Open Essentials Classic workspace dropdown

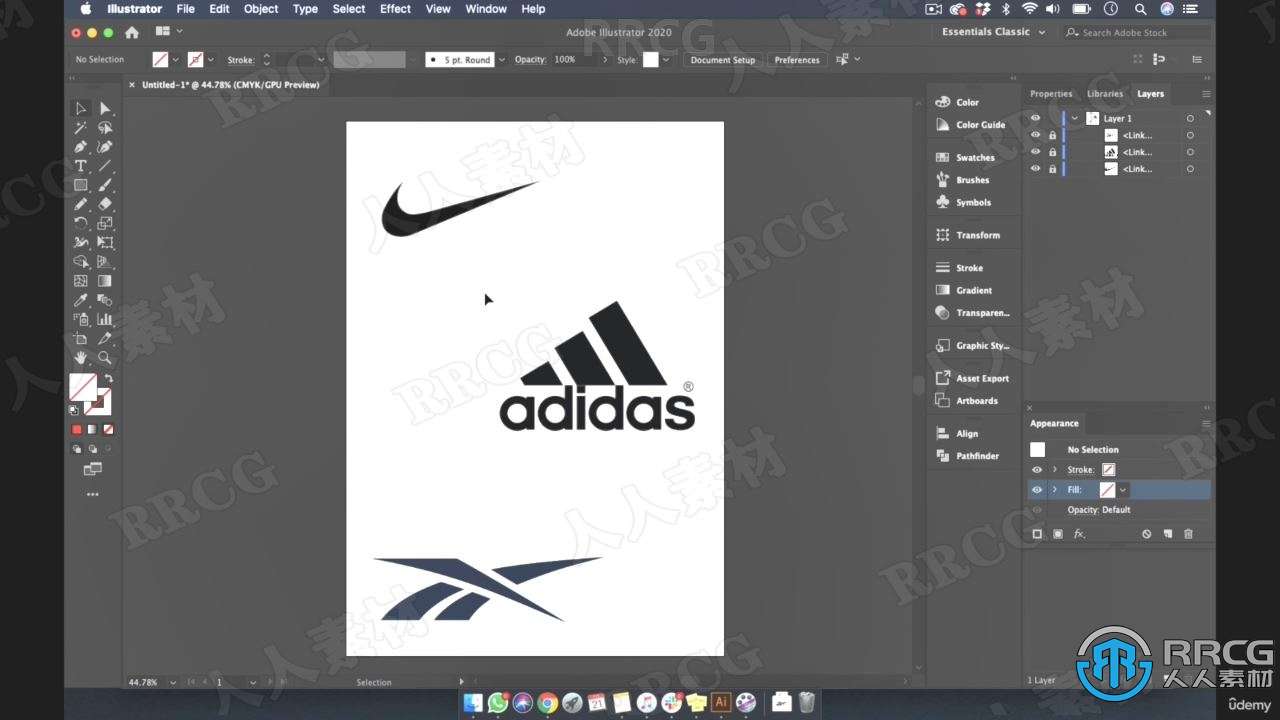click(994, 32)
